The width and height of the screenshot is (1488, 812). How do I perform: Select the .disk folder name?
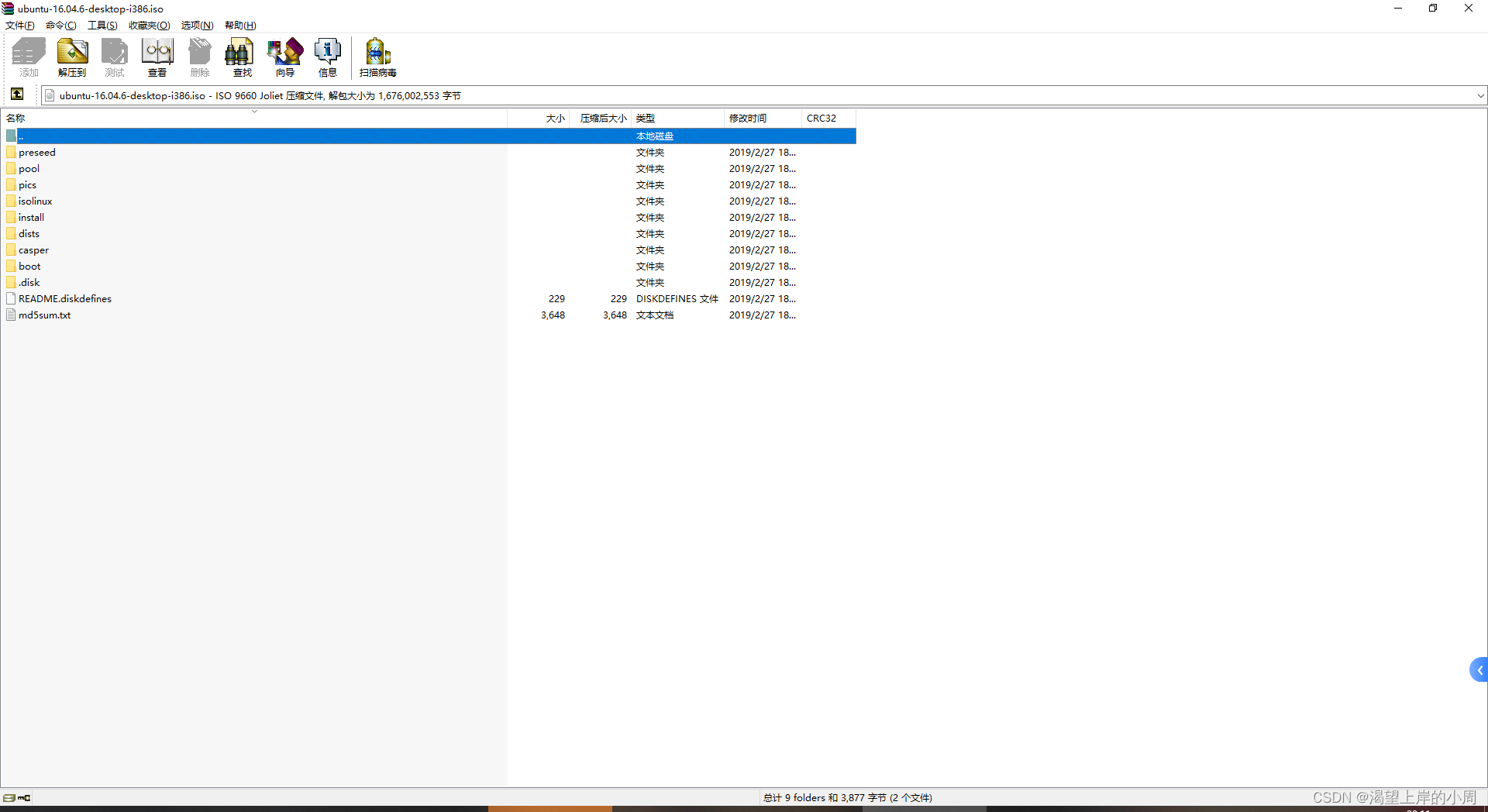pos(29,282)
